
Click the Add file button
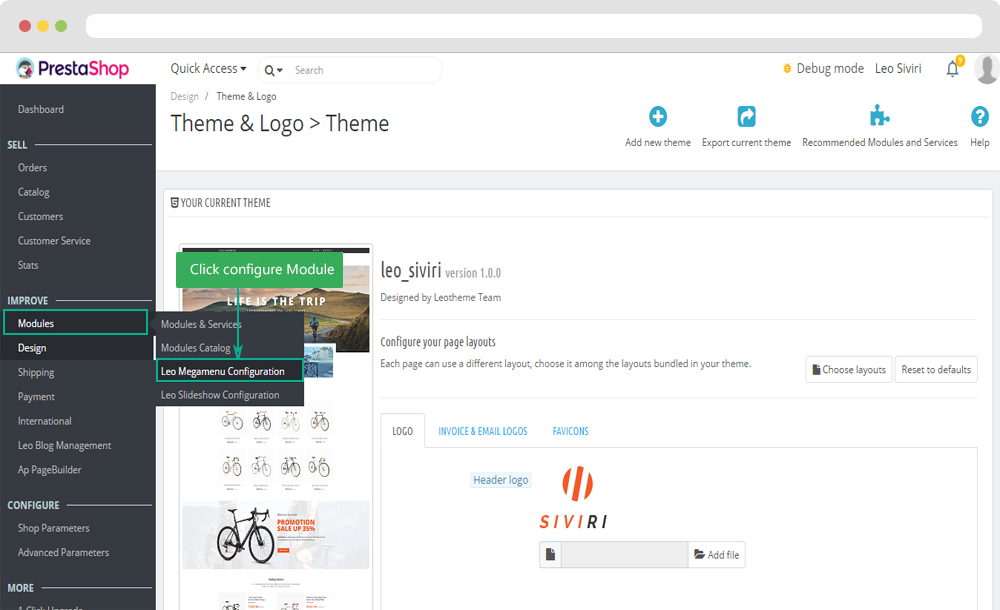pyautogui.click(x=717, y=554)
